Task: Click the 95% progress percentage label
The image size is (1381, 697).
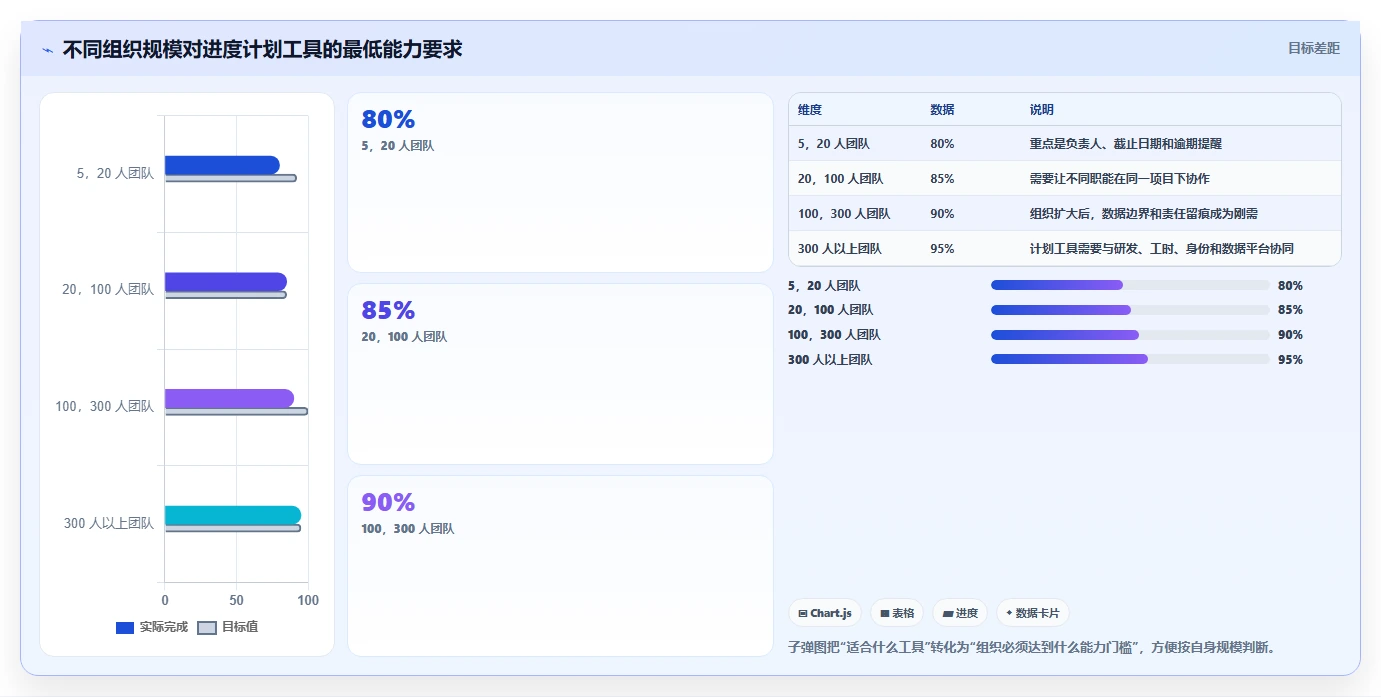Action: [x=1290, y=360]
